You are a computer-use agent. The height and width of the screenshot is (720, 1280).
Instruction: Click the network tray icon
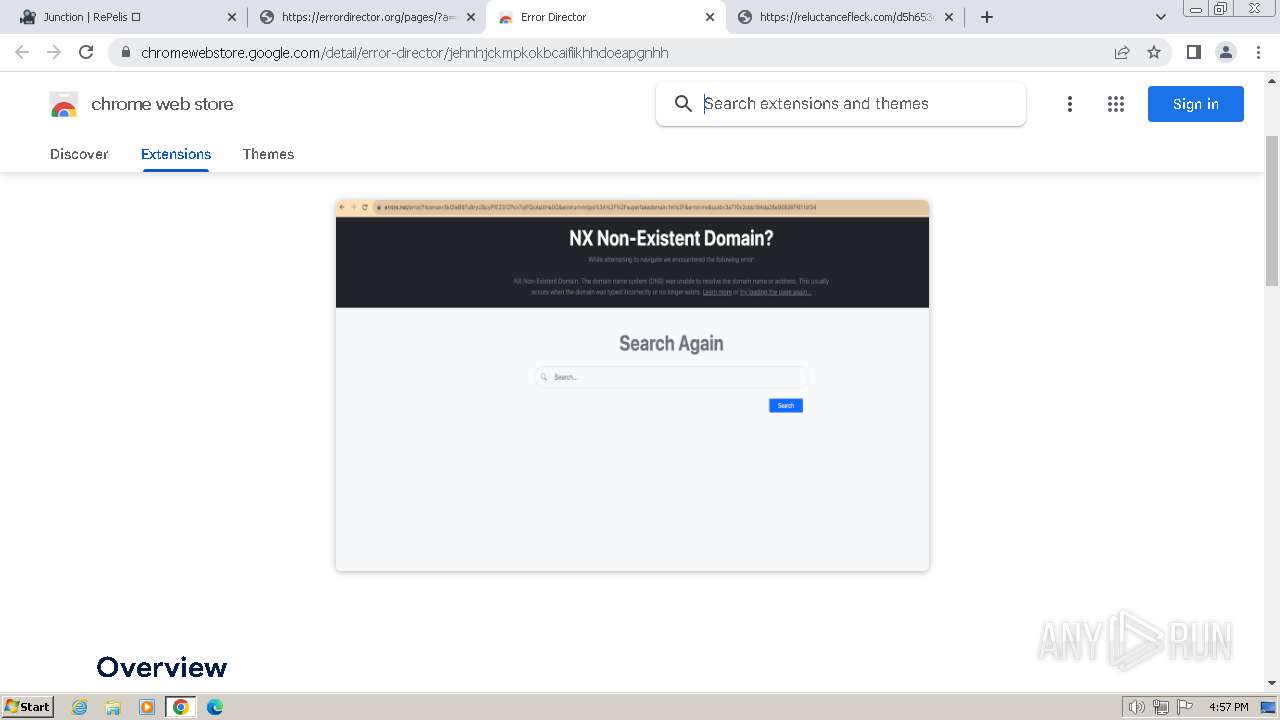1161,707
